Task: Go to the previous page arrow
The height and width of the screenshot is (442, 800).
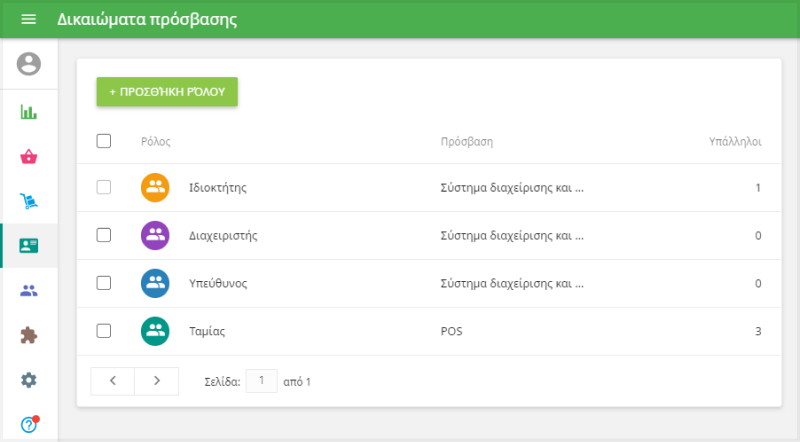Action: [x=113, y=381]
